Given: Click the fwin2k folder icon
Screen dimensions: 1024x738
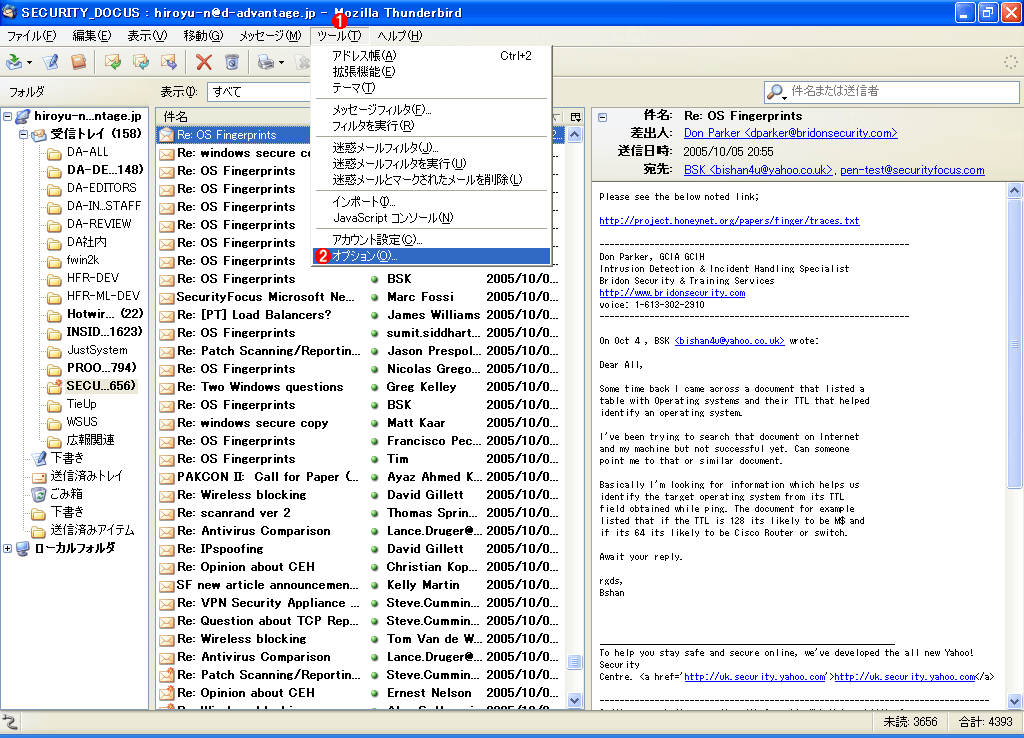Looking at the screenshot, I should tap(55, 261).
